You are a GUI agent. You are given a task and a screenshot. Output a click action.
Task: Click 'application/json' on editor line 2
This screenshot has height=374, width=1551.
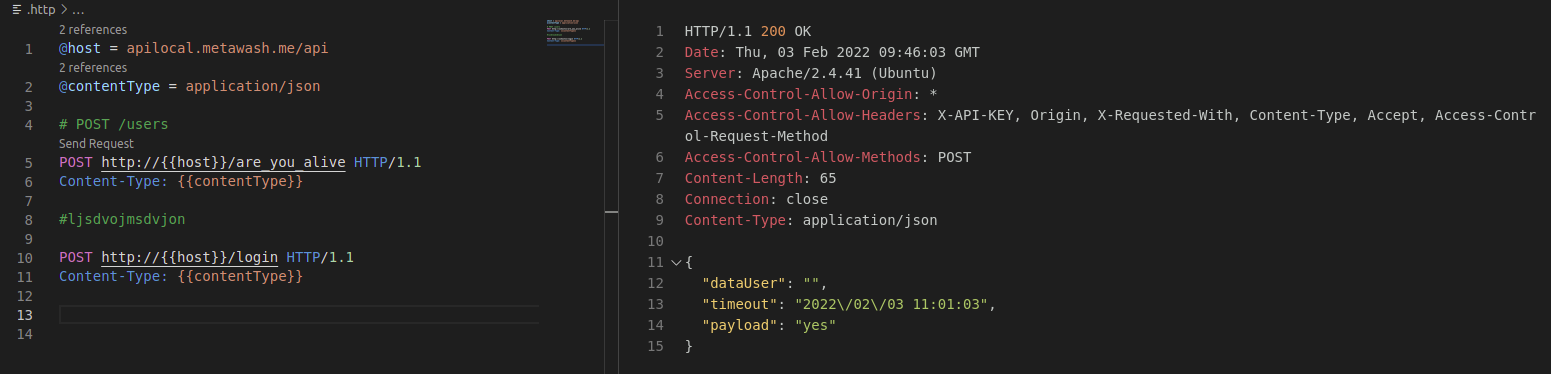click(x=253, y=87)
